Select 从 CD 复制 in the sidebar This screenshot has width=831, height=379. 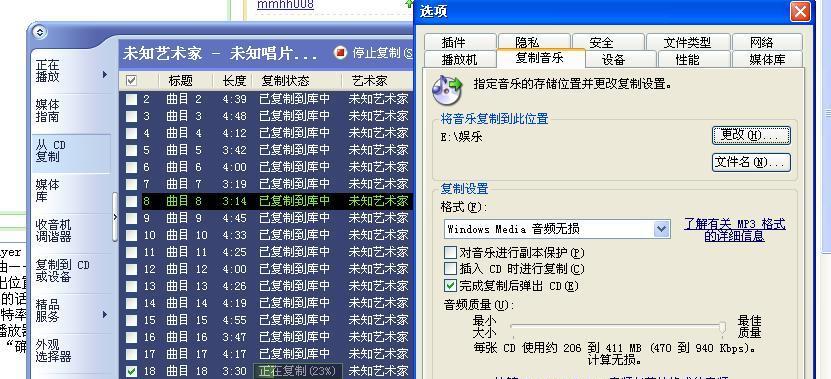point(70,151)
